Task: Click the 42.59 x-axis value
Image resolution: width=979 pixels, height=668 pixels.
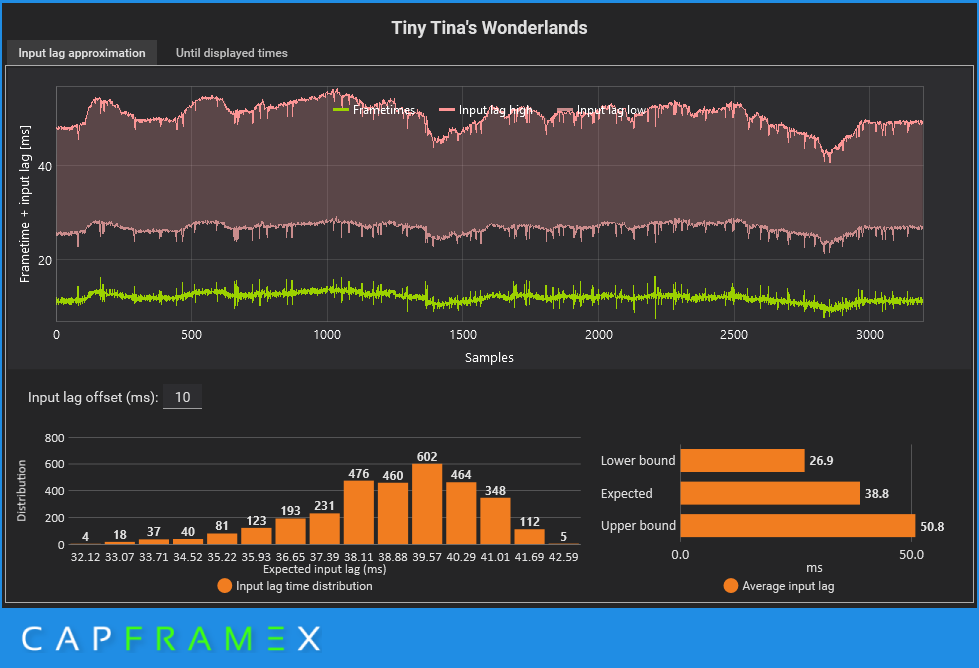Action: 563,557
